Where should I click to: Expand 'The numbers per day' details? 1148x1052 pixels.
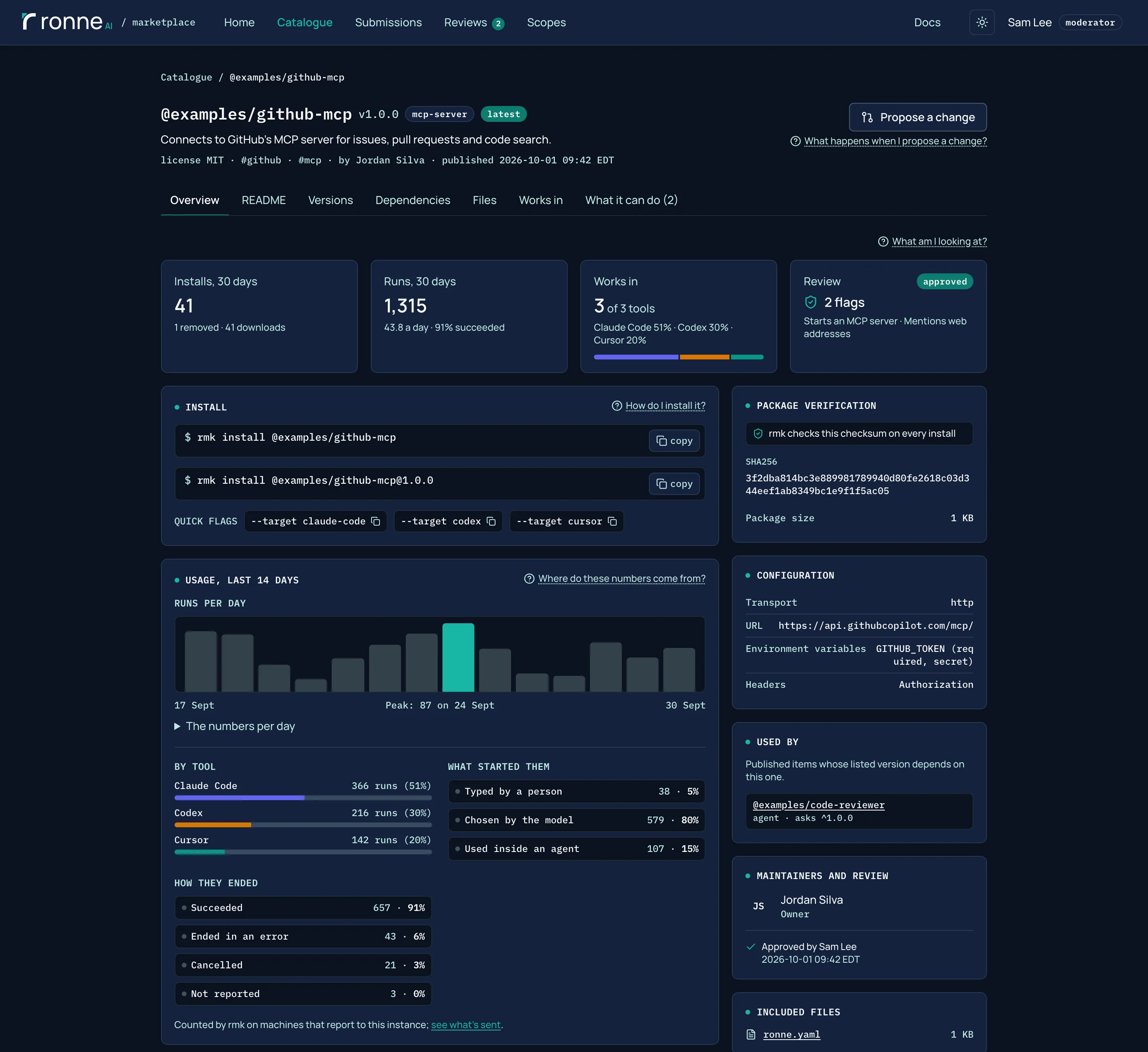coord(235,726)
